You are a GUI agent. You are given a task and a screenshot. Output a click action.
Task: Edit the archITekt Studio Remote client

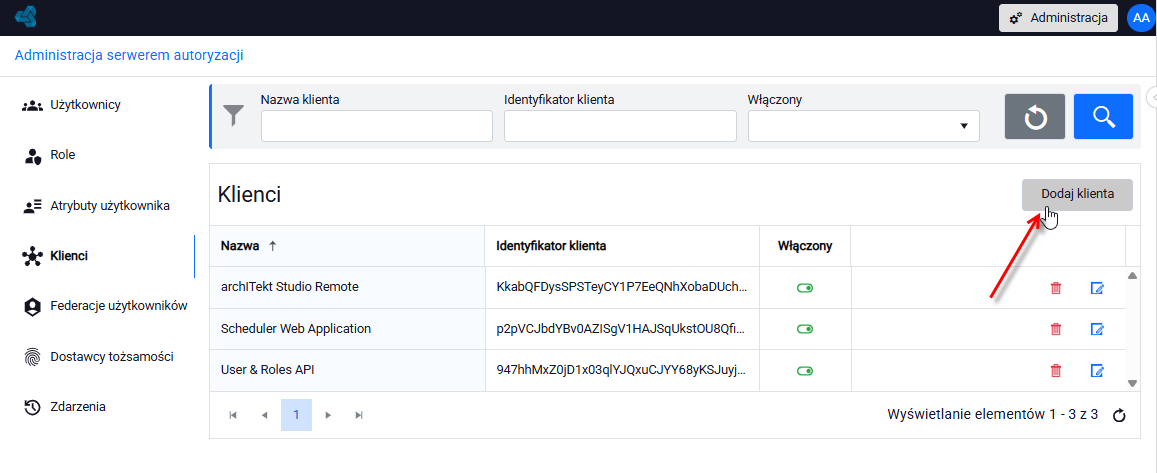1097,289
